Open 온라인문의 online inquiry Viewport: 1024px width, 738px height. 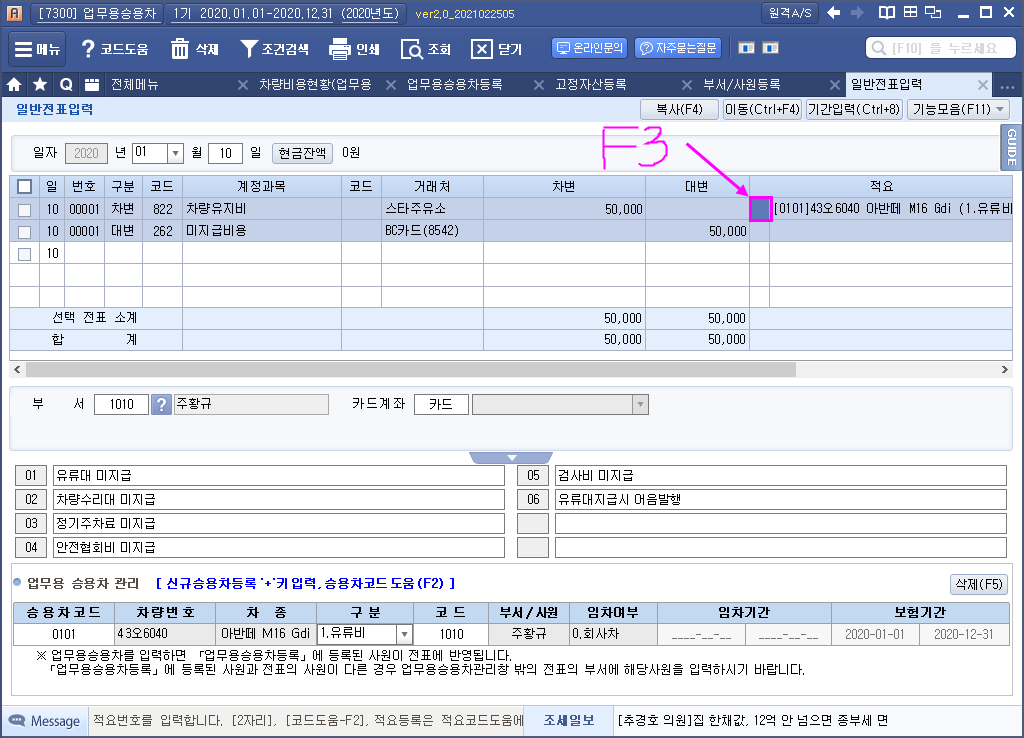pyautogui.click(x=590, y=48)
